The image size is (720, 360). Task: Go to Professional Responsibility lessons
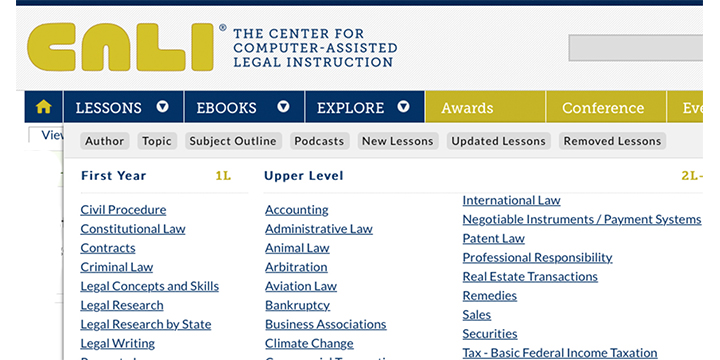(537, 258)
